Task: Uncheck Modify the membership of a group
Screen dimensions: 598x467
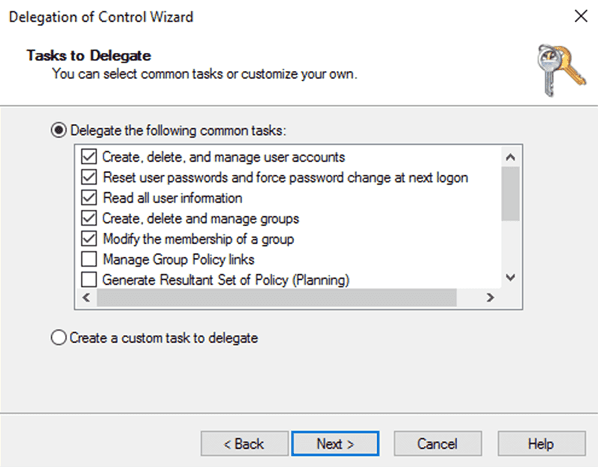Action: pos(89,239)
